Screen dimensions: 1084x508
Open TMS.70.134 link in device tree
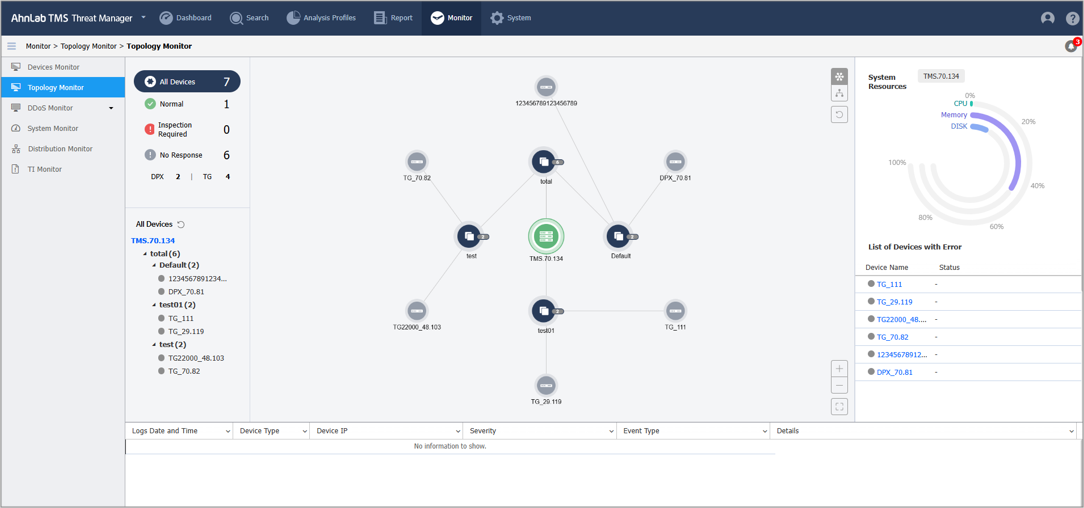coord(153,241)
